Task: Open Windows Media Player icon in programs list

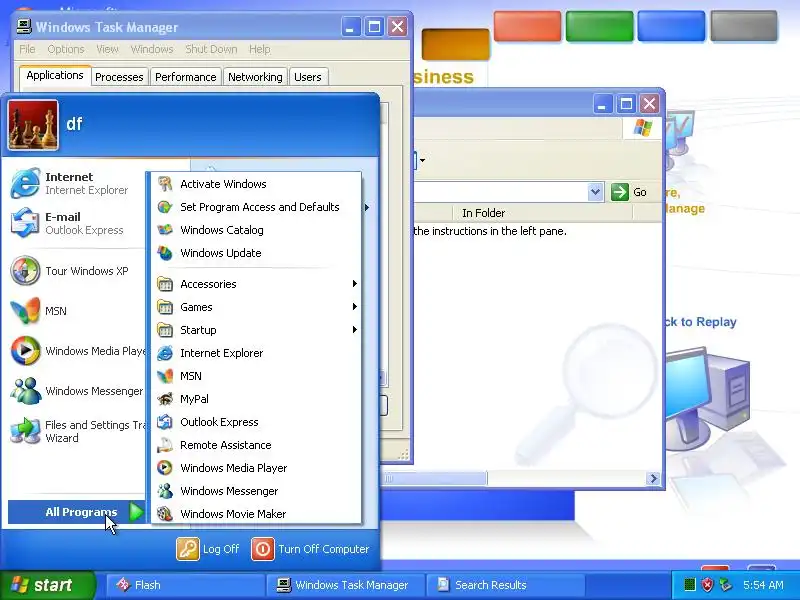Action: click(165, 467)
